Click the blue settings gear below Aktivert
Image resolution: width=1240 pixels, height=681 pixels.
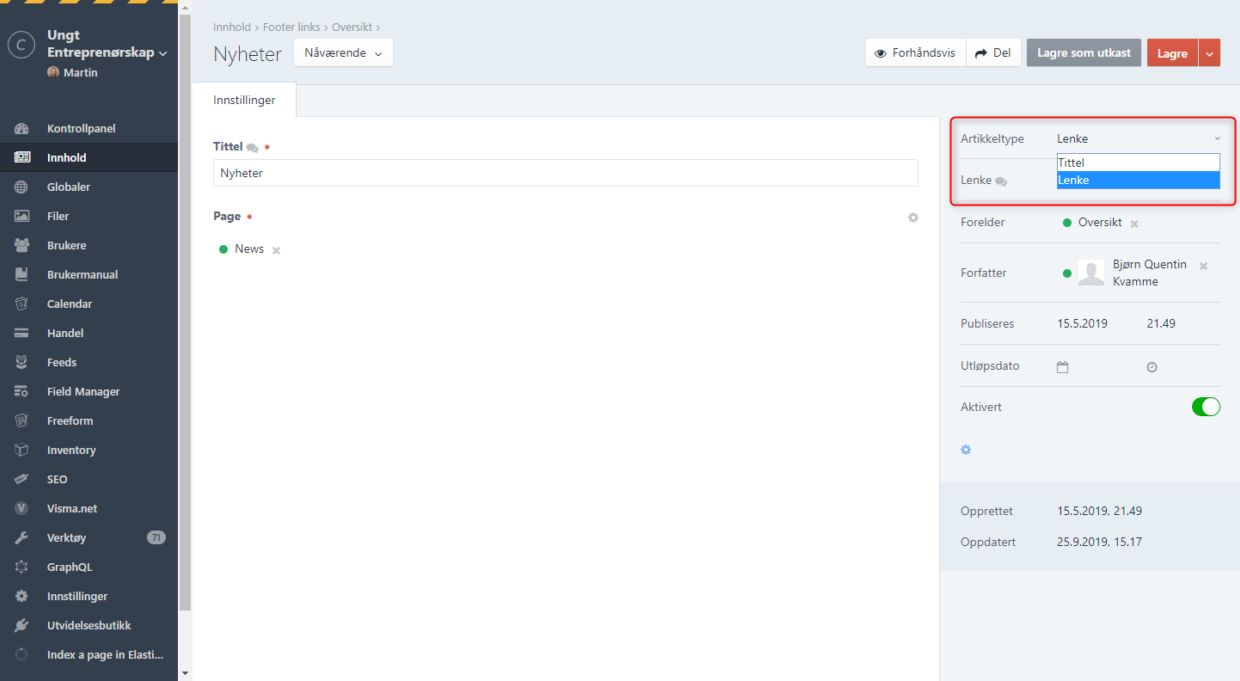[x=966, y=450]
